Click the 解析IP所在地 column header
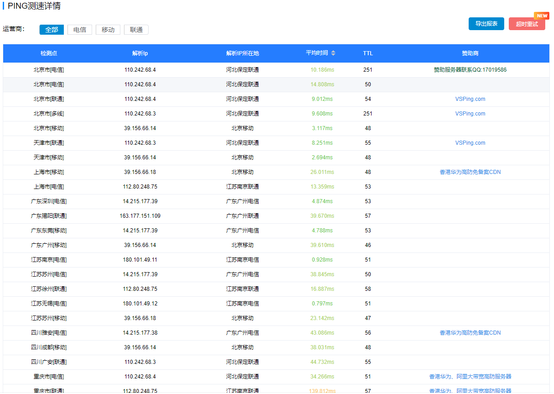The image size is (554, 394). pyautogui.click(x=242, y=53)
